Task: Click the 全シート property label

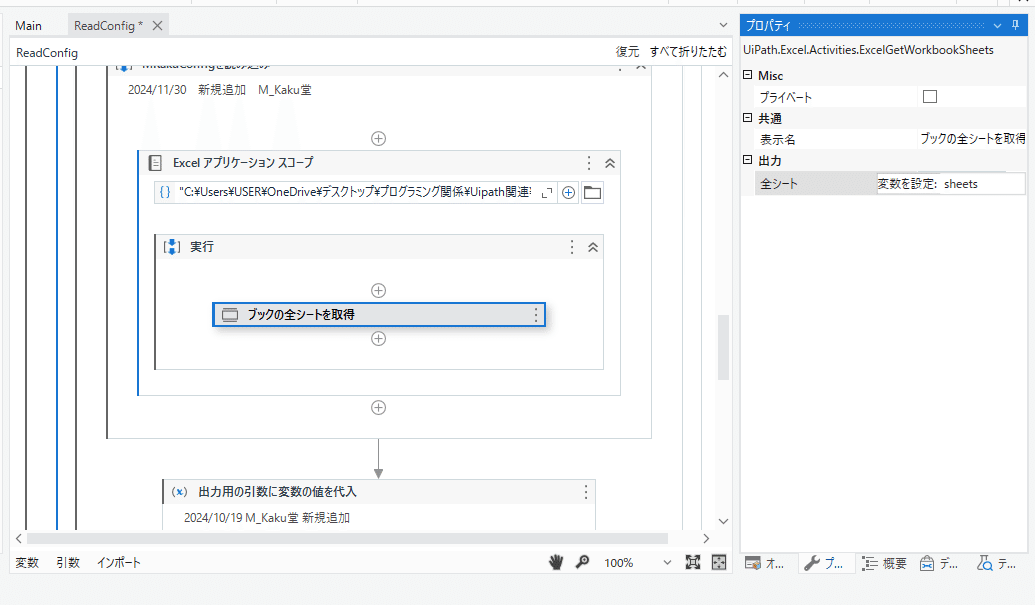Action: pos(779,184)
